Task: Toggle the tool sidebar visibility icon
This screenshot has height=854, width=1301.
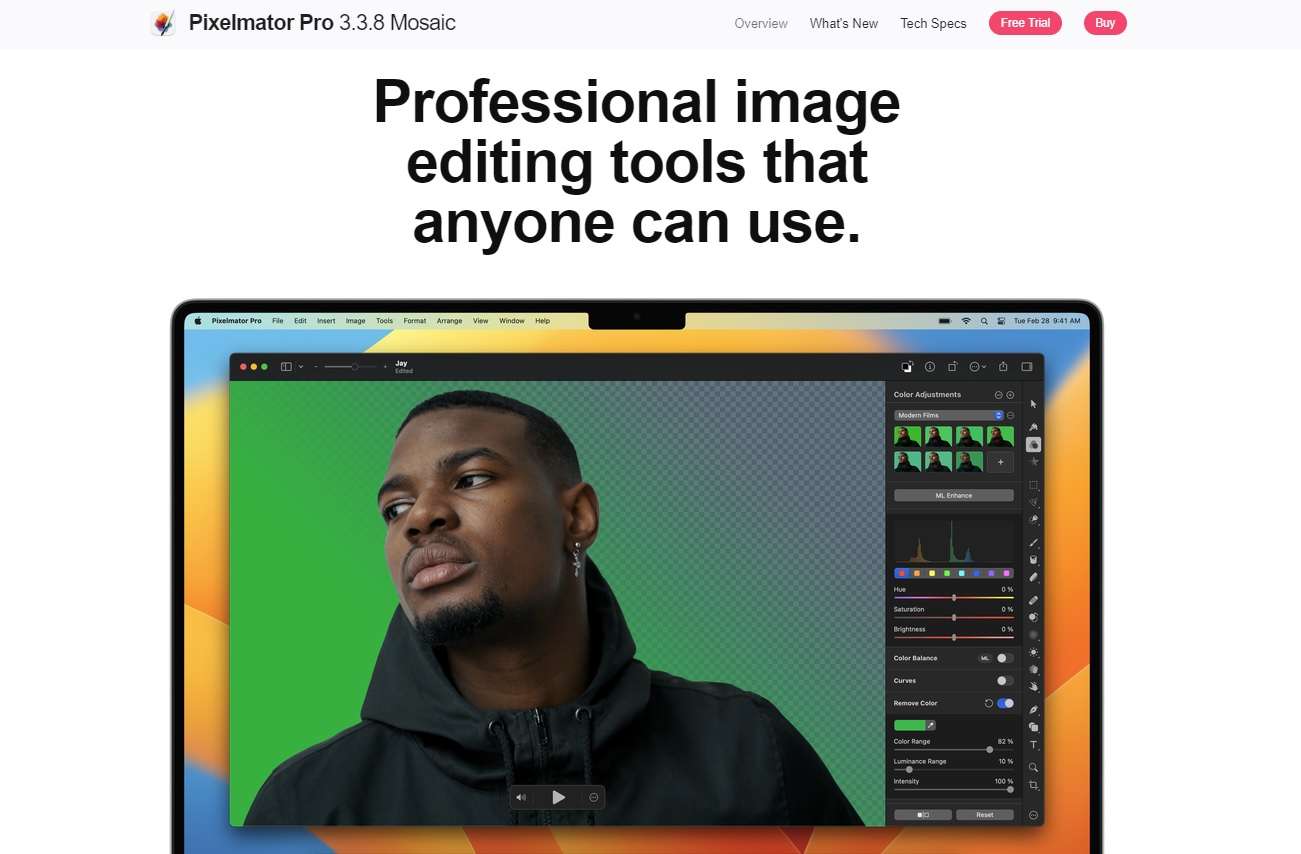Action: [1027, 367]
